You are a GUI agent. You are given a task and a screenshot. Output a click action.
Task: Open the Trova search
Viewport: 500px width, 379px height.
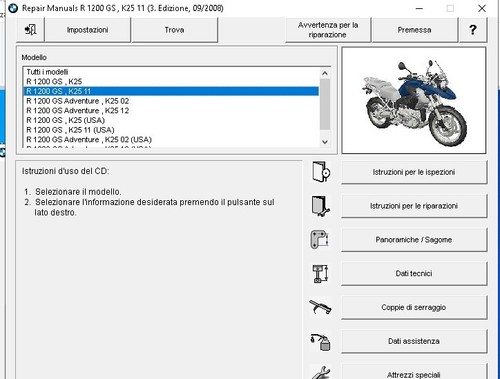pos(174,30)
